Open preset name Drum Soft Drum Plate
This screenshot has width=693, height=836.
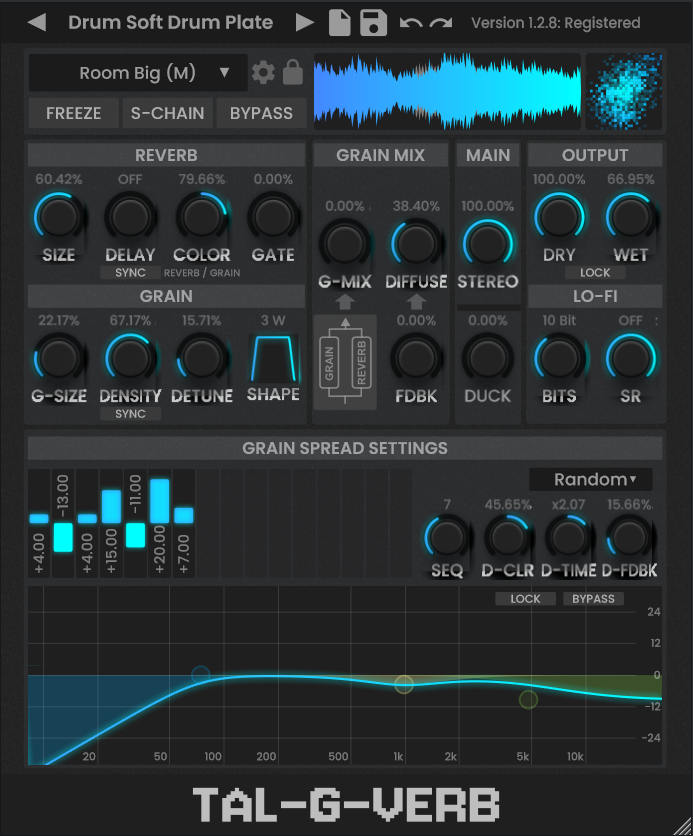[171, 22]
